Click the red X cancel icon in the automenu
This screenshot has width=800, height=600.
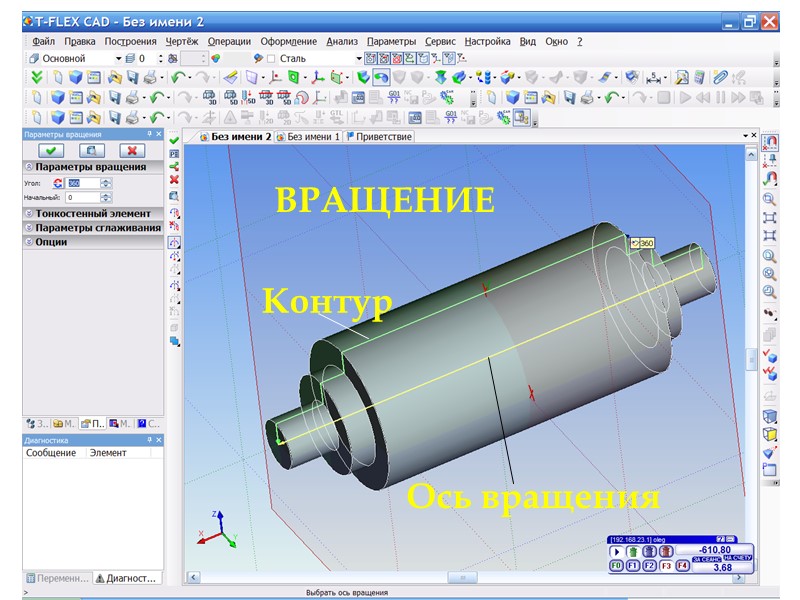[x=174, y=180]
